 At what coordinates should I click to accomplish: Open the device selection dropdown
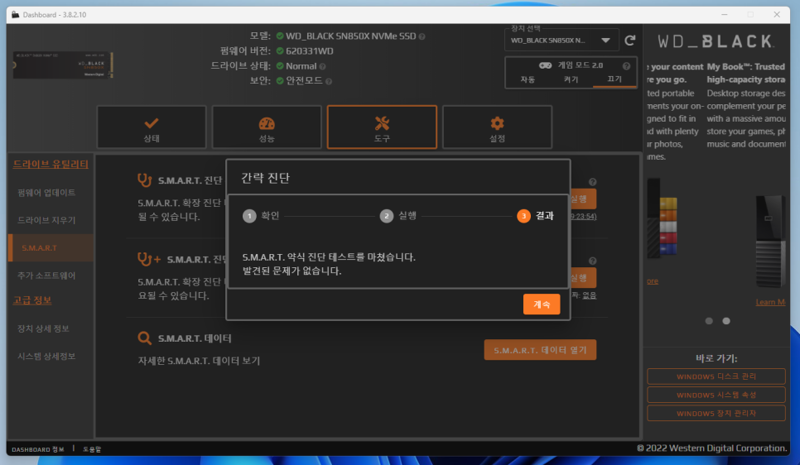(561, 40)
